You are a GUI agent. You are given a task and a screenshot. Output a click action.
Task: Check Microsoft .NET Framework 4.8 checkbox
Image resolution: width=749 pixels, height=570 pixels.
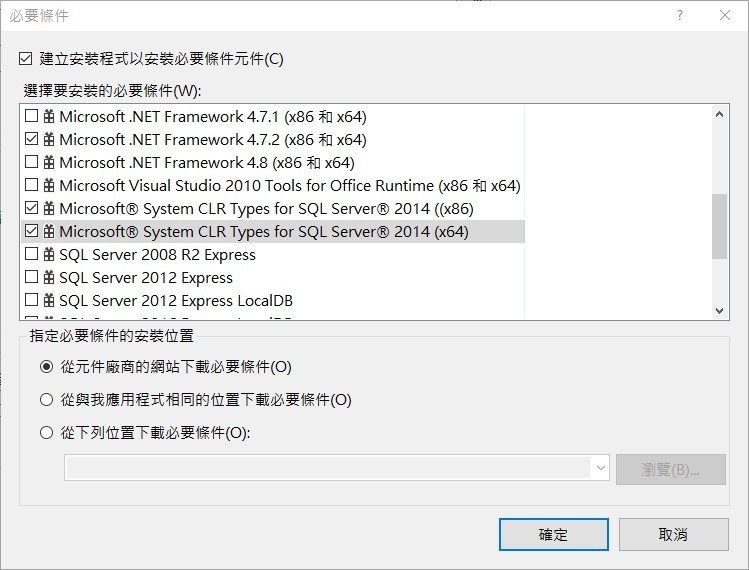tap(32, 161)
